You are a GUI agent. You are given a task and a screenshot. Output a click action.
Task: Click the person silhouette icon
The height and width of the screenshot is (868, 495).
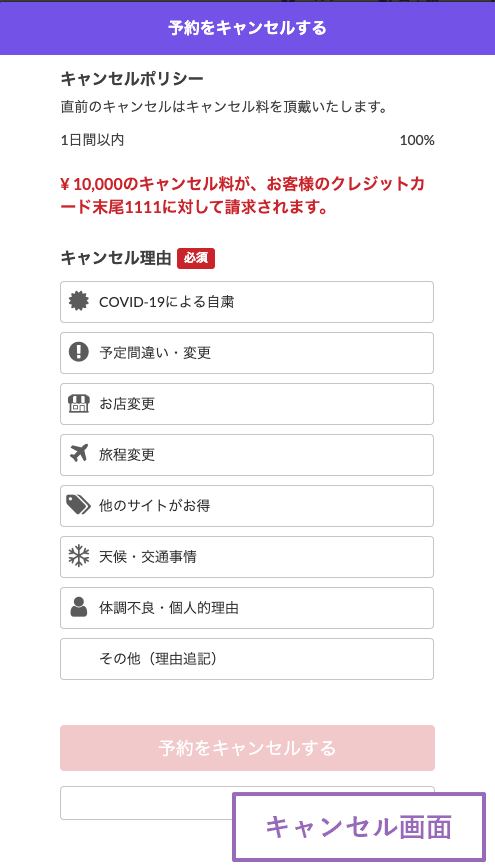[x=79, y=607]
